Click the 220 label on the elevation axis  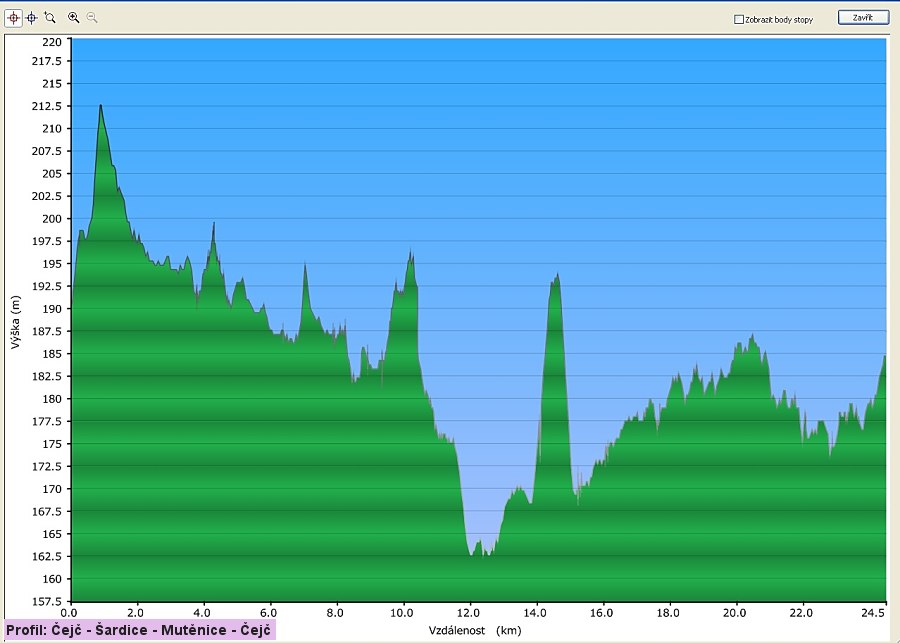coord(51,41)
